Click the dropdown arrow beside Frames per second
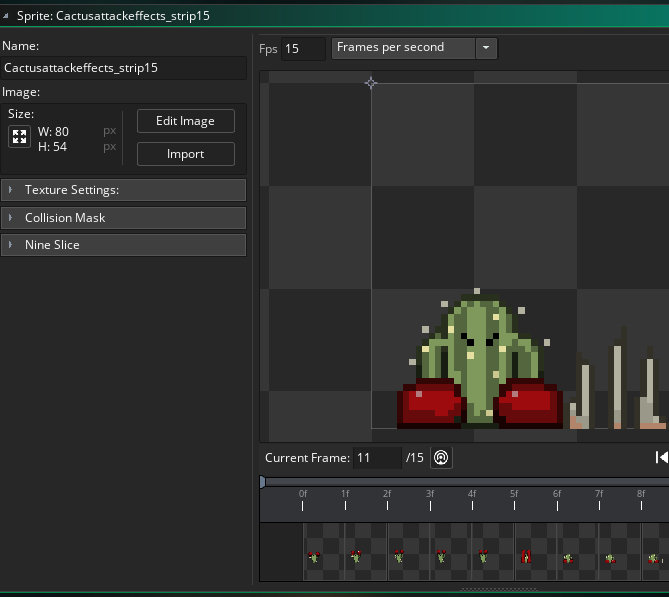The width and height of the screenshot is (669, 597). (486, 48)
